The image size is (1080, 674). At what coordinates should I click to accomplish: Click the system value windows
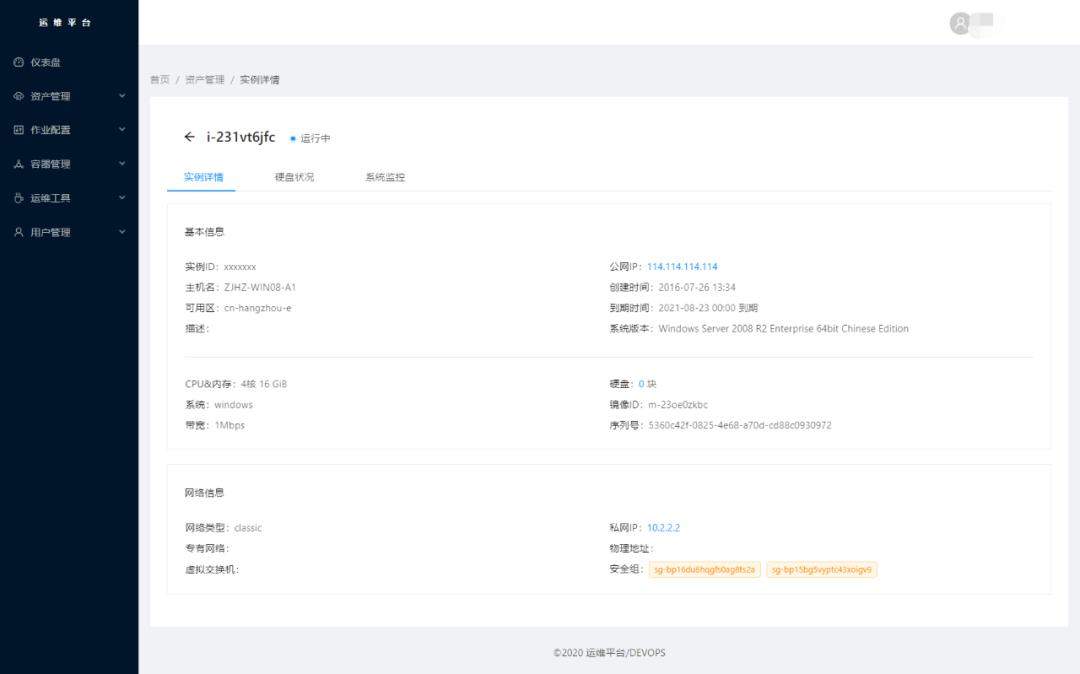tap(233, 405)
